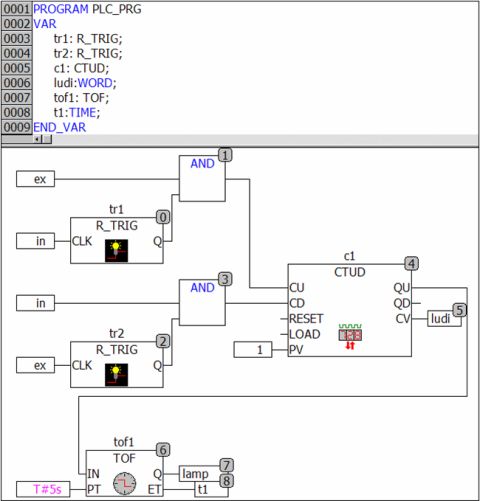
Task: Click the RESET pin of CTUD block
Action: pyautogui.click(x=306, y=319)
